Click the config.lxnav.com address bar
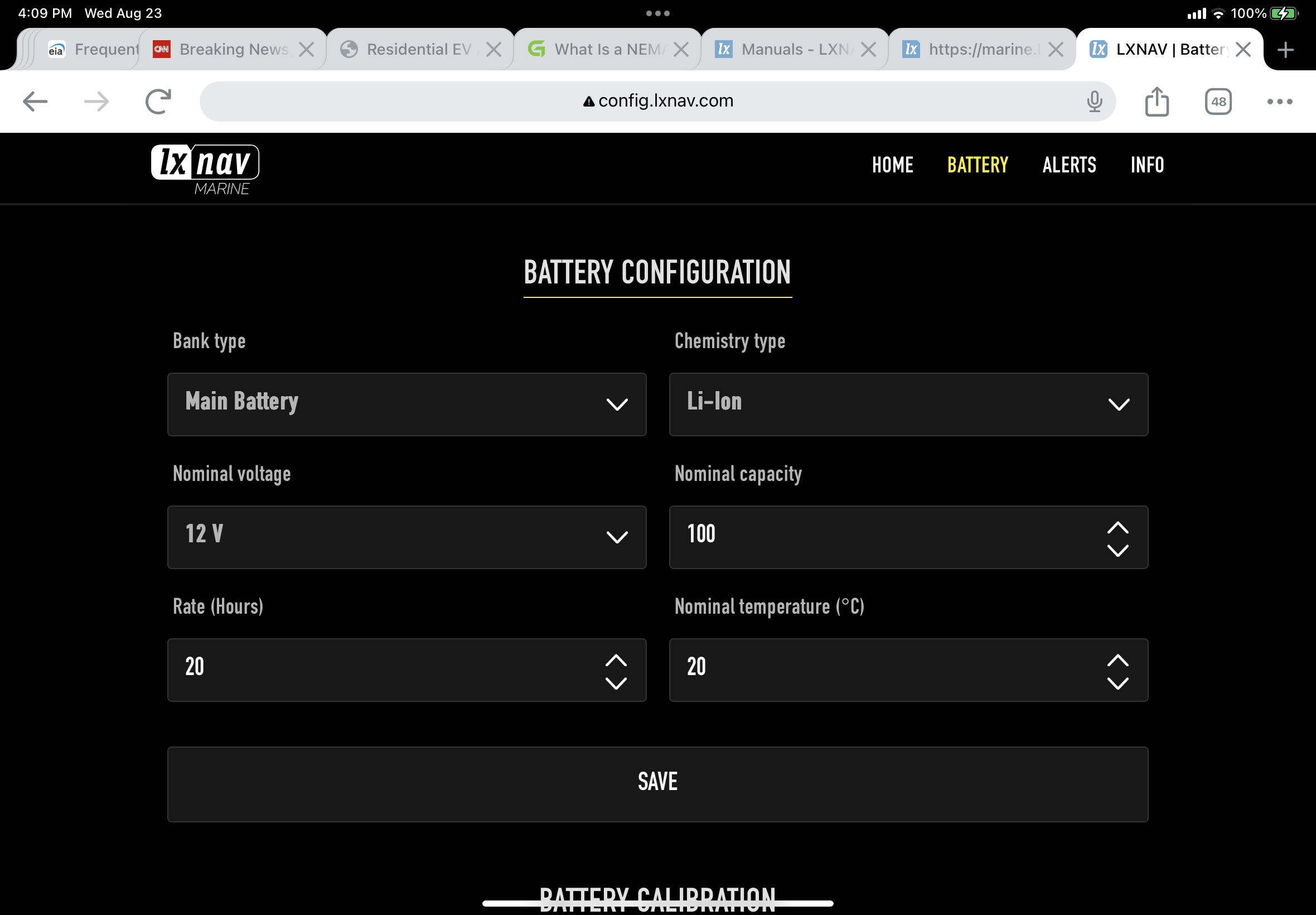 [657, 102]
